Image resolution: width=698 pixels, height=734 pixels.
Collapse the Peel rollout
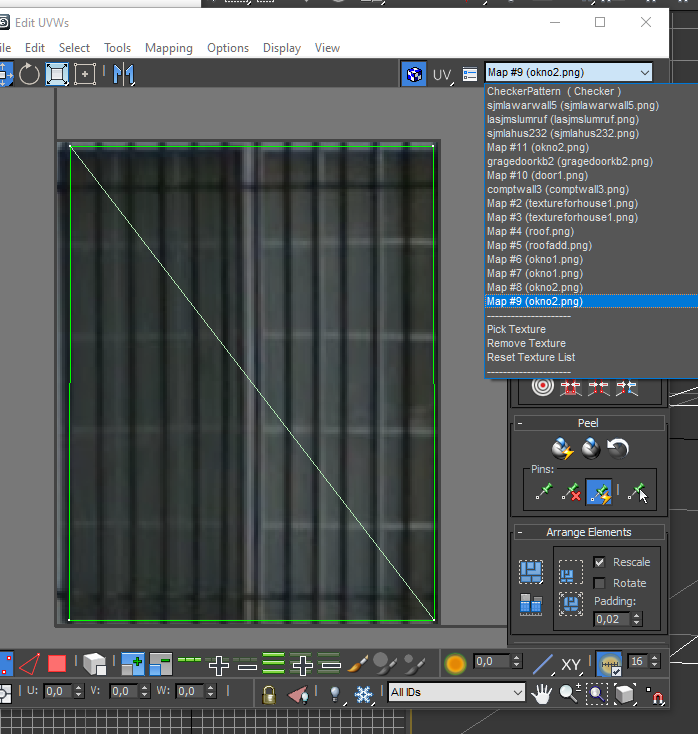point(521,423)
